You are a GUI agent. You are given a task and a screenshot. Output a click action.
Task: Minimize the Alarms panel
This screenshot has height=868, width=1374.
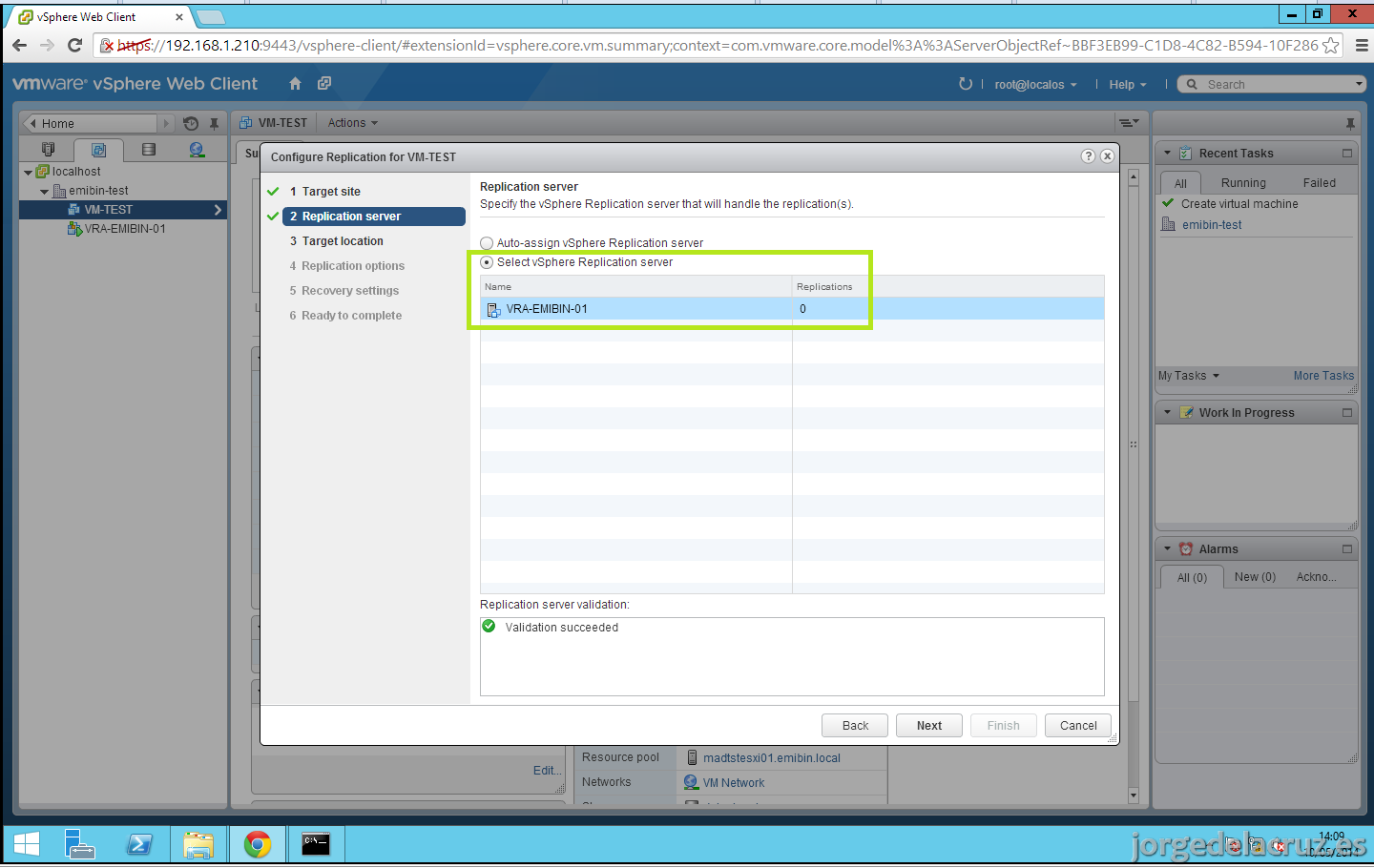tap(1347, 549)
